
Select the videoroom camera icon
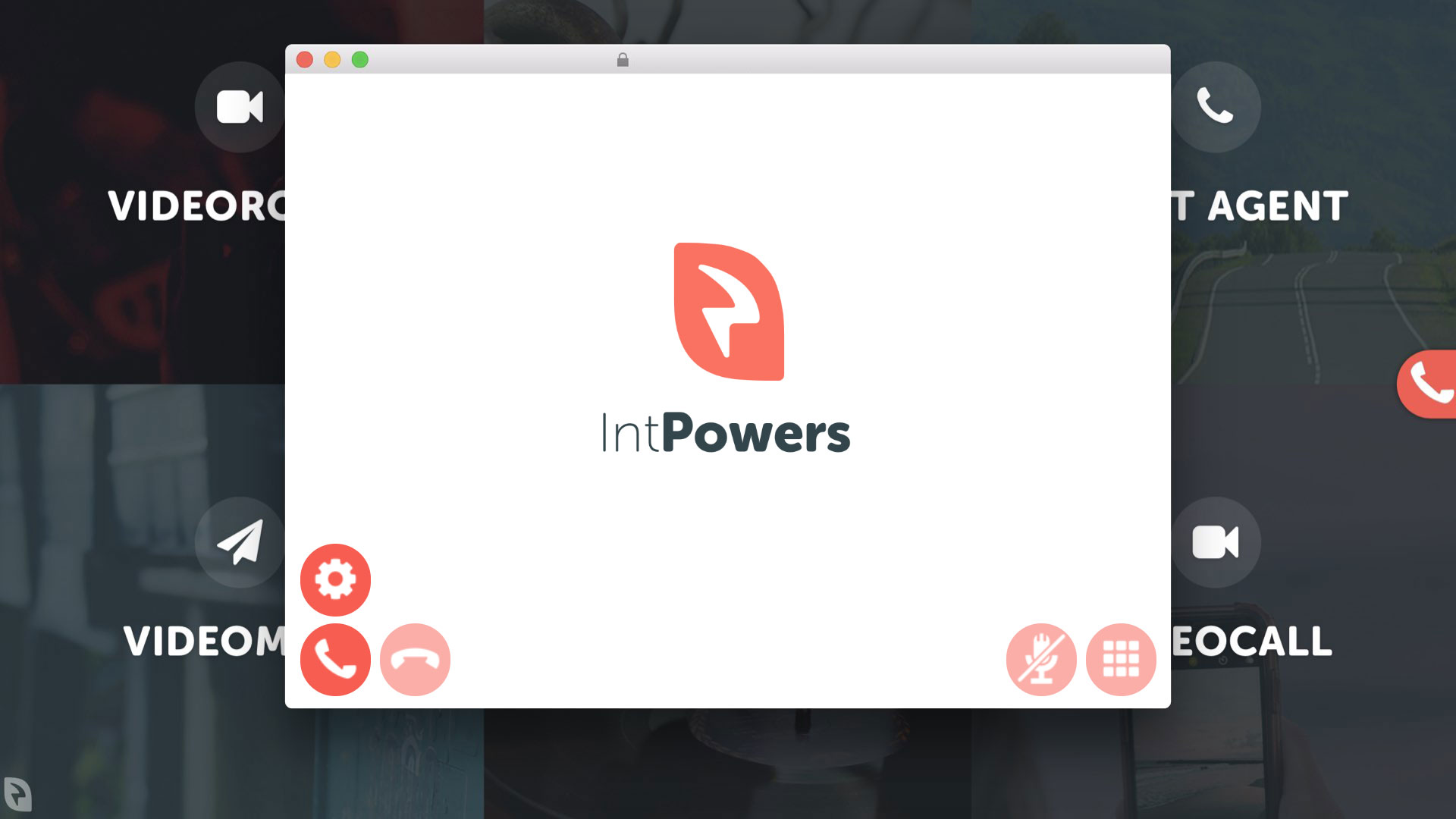point(240,107)
